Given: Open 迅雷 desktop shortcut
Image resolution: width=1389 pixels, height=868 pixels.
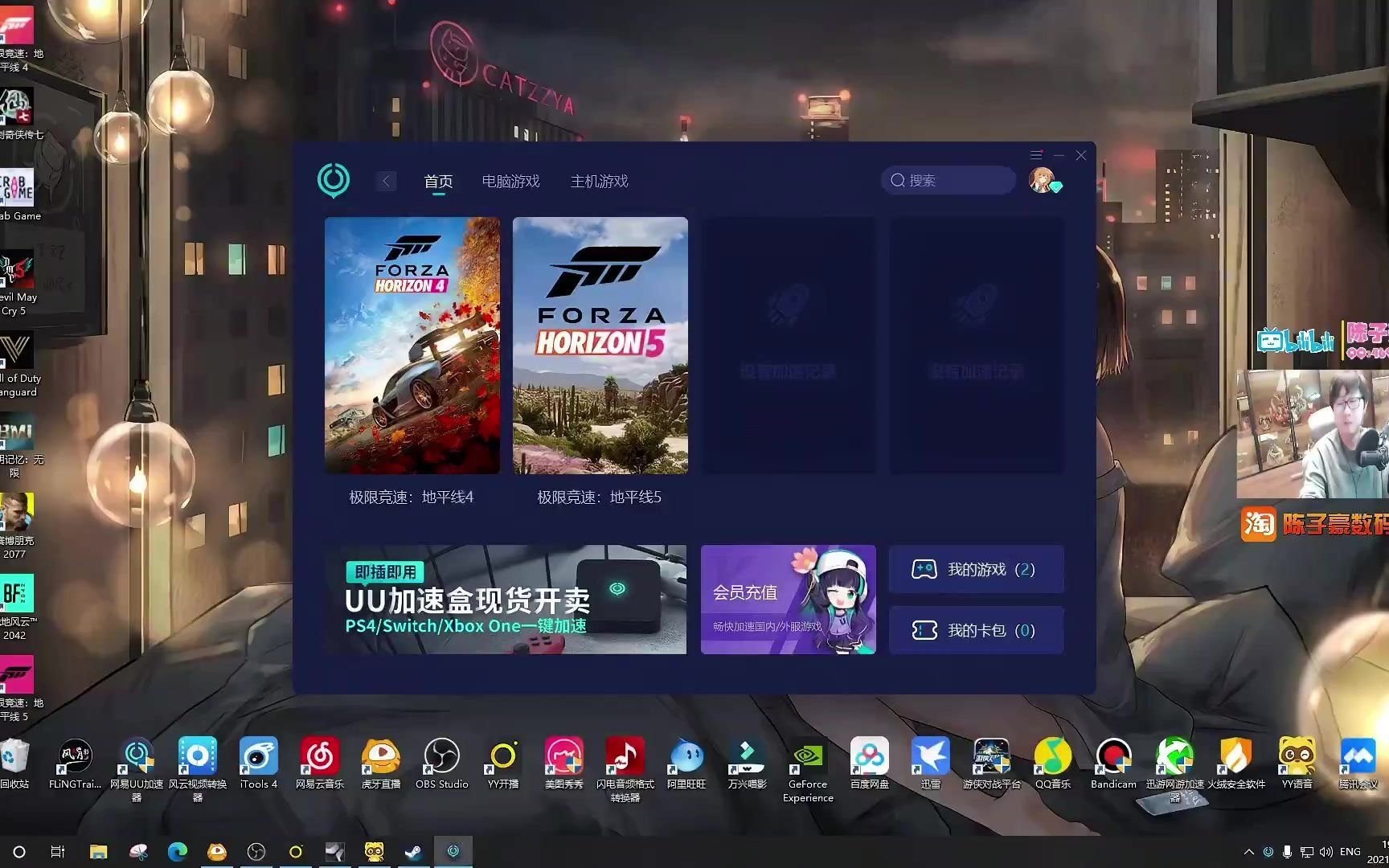Looking at the screenshot, I should click(x=931, y=764).
